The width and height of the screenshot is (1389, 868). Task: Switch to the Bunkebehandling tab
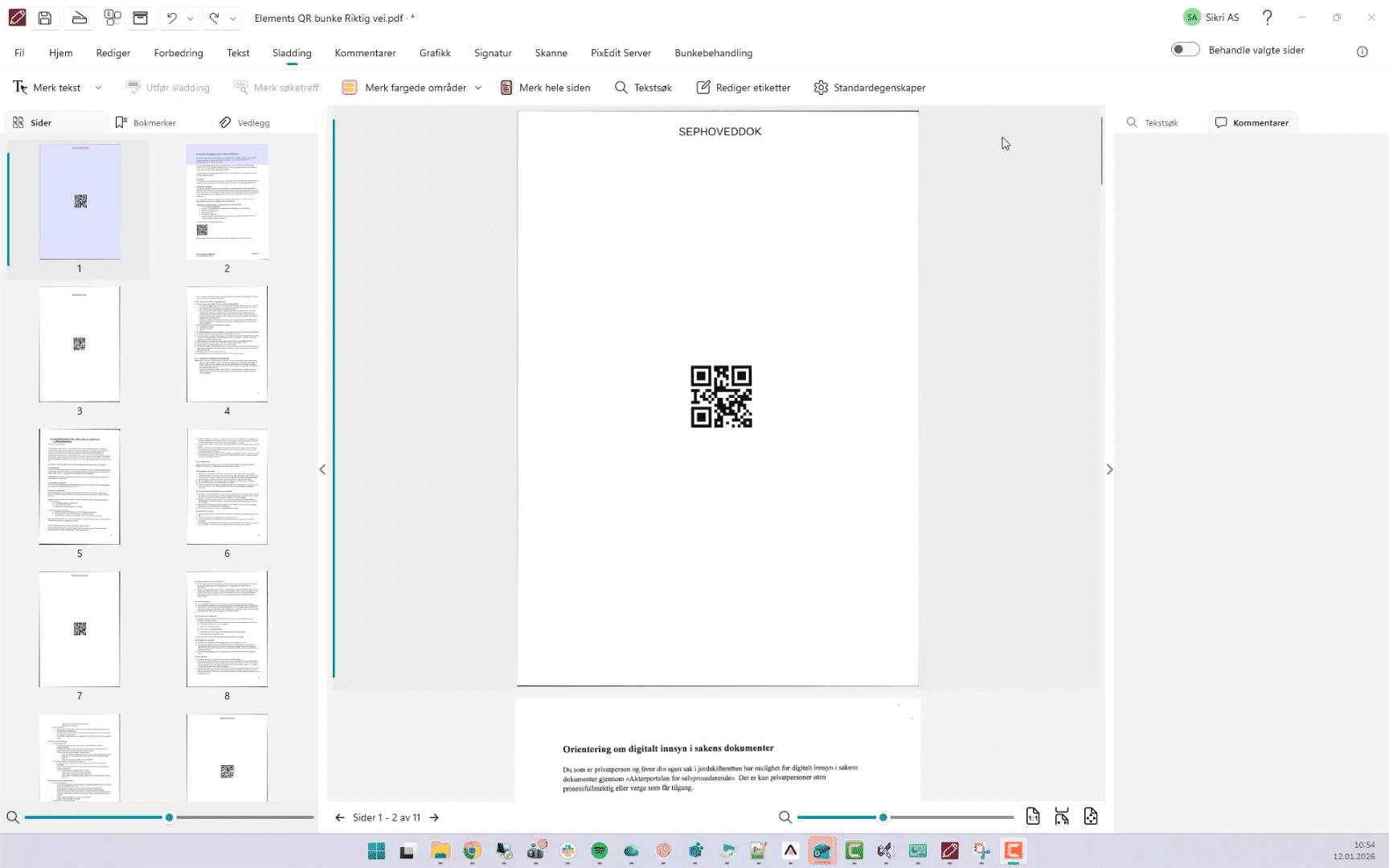(714, 53)
